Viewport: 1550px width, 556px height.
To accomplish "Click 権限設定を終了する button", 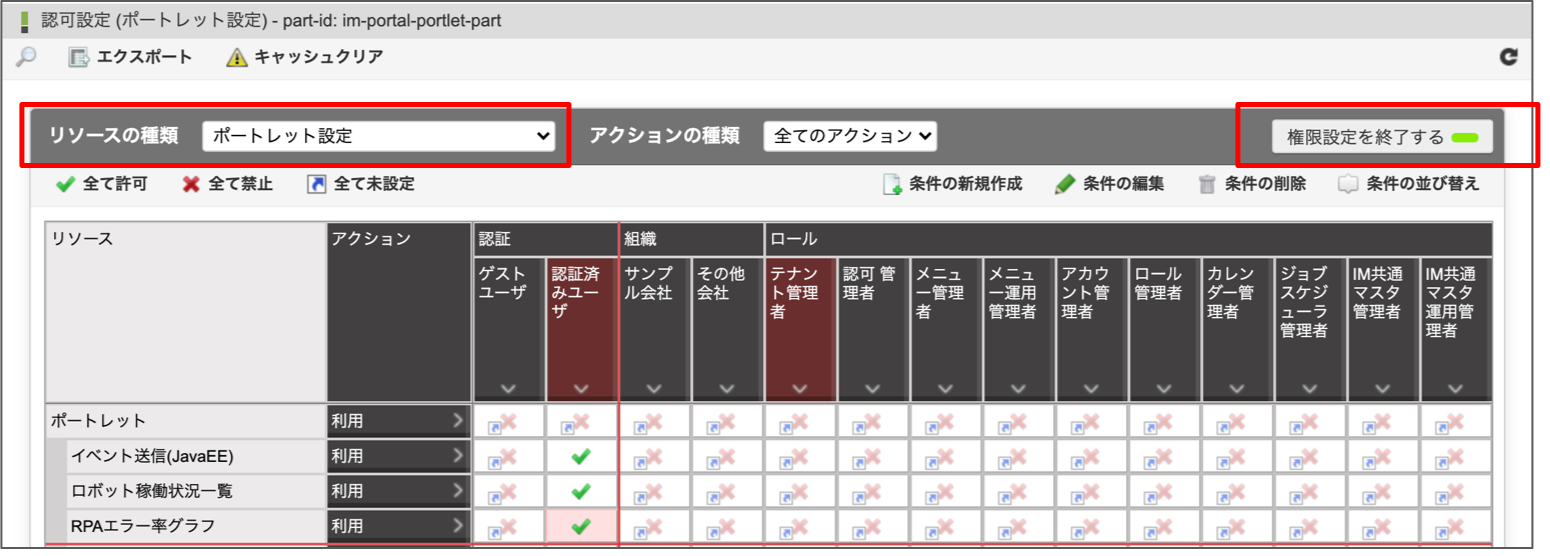I will [1381, 137].
